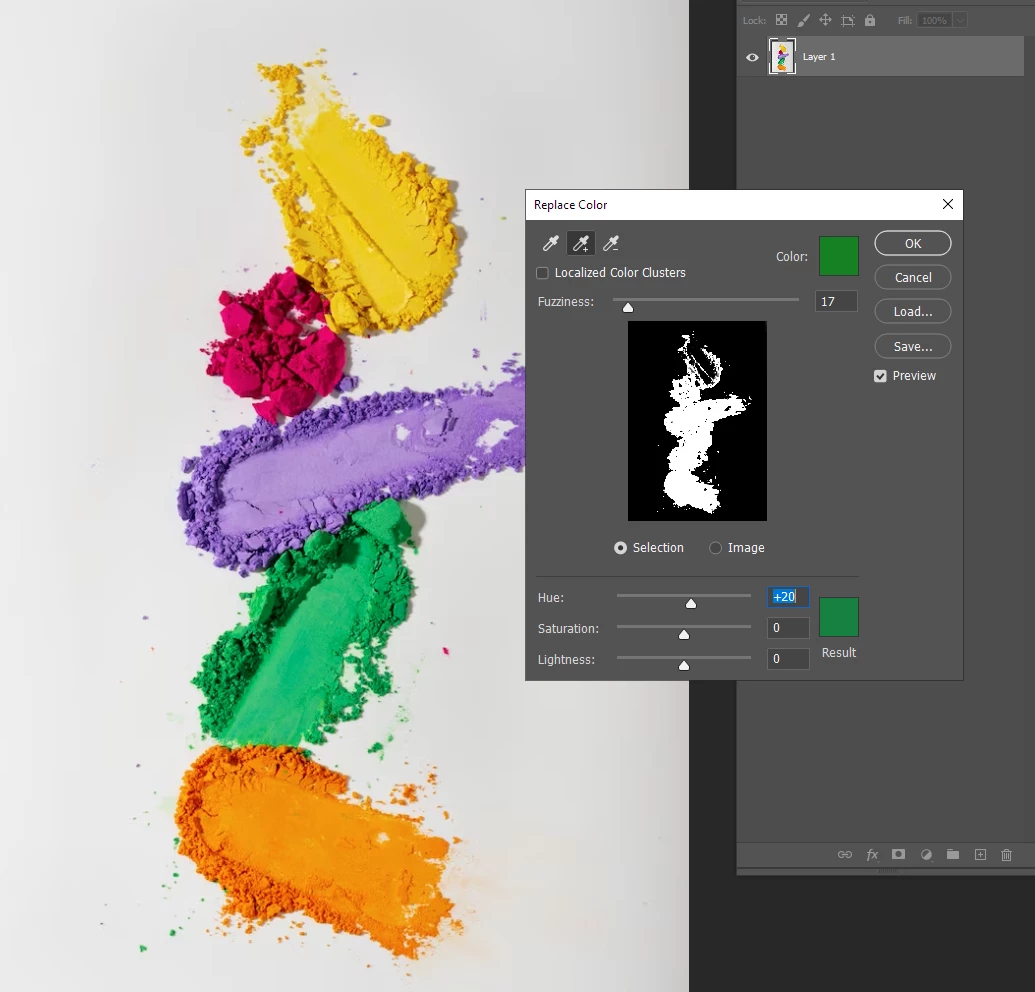This screenshot has width=1035, height=992.
Task: Hide Layer 1 with the eye icon
Action: click(x=752, y=57)
